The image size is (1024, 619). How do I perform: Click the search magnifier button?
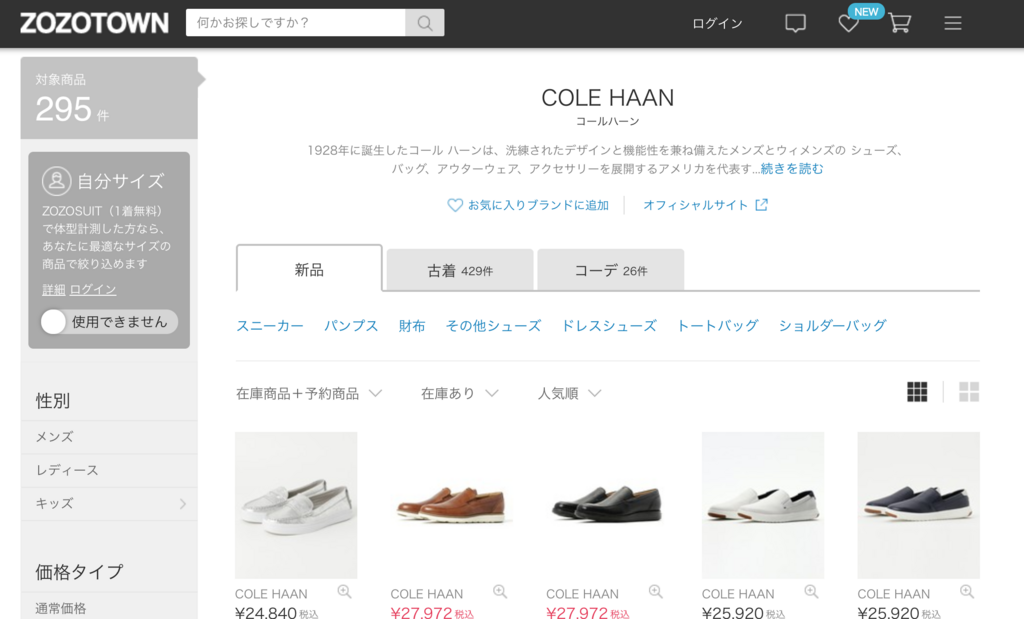pyautogui.click(x=425, y=23)
